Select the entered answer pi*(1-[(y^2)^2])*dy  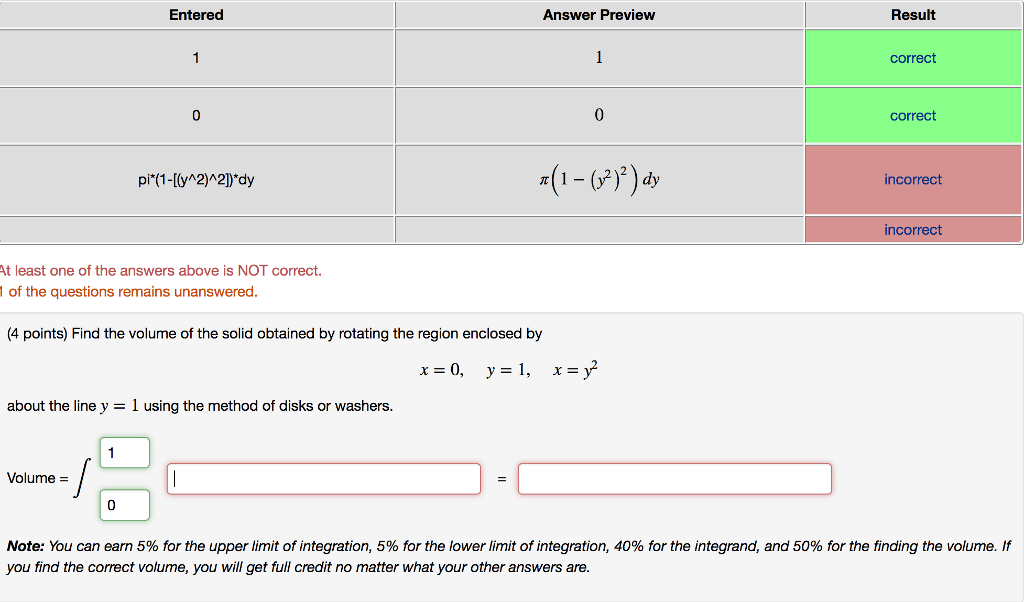click(x=196, y=179)
